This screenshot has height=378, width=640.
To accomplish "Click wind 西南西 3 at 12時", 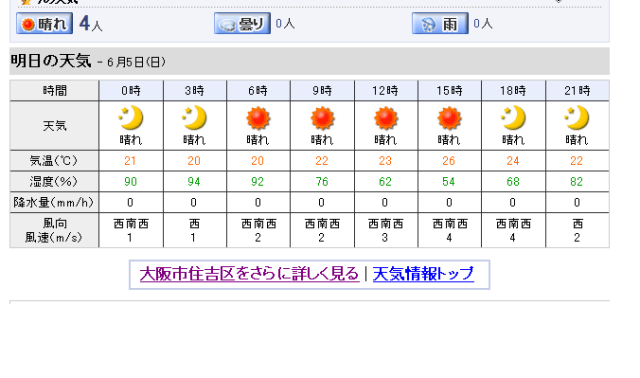I will pos(386,230).
